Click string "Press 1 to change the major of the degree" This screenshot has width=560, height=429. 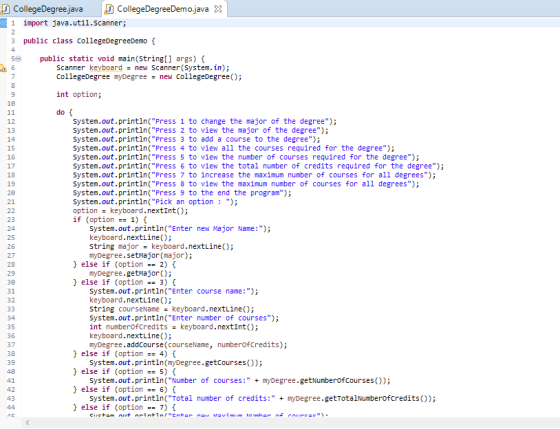[x=240, y=121]
